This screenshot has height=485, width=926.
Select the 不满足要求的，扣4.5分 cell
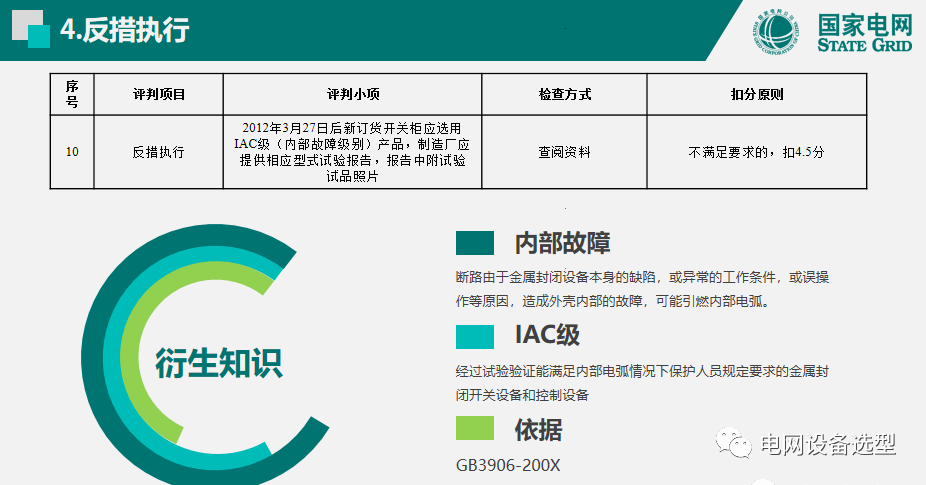pos(756,152)
